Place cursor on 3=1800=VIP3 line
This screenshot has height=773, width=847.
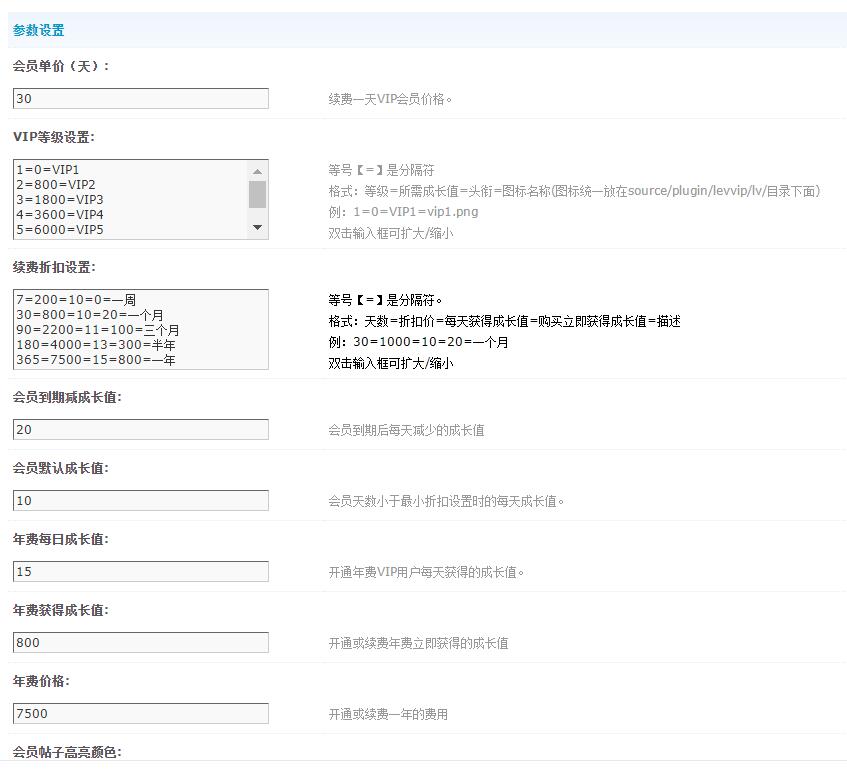tap(60, 200)
